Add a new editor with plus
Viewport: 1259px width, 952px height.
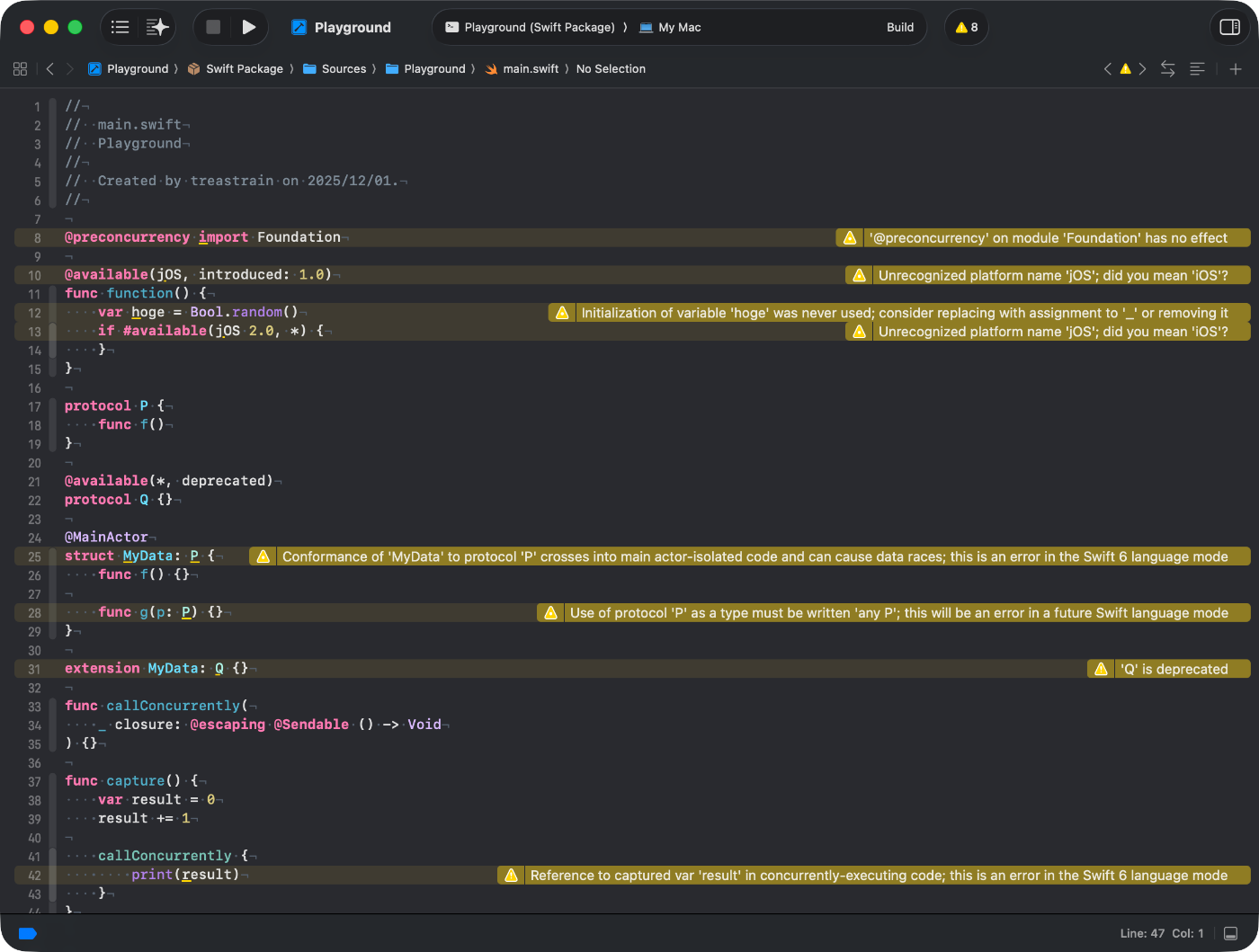(x=1236, y=69)
